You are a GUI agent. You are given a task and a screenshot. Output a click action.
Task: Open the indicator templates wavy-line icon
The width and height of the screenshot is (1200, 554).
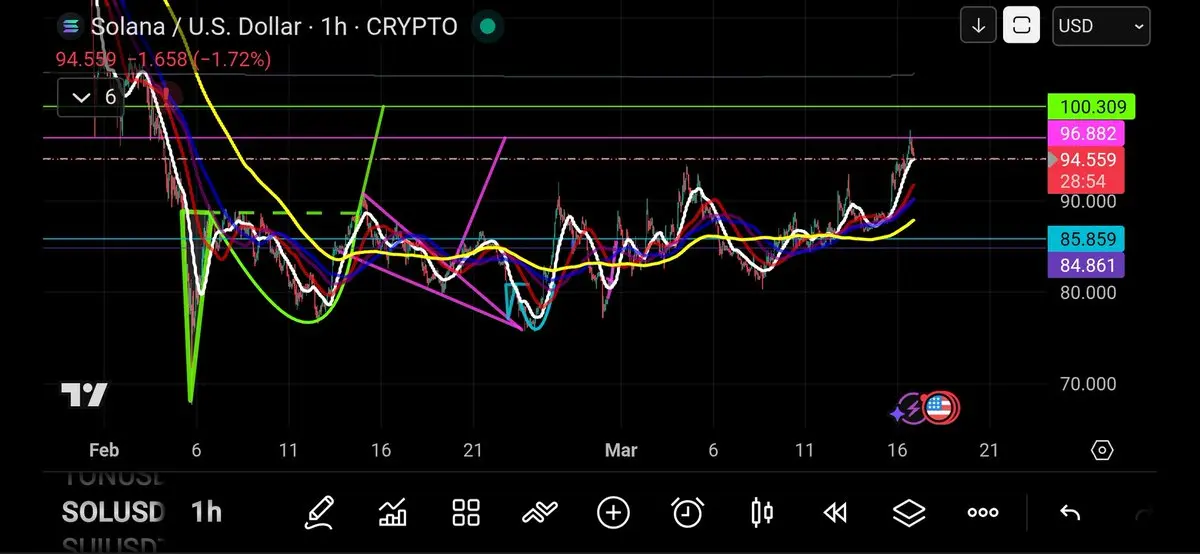[540, 513]
